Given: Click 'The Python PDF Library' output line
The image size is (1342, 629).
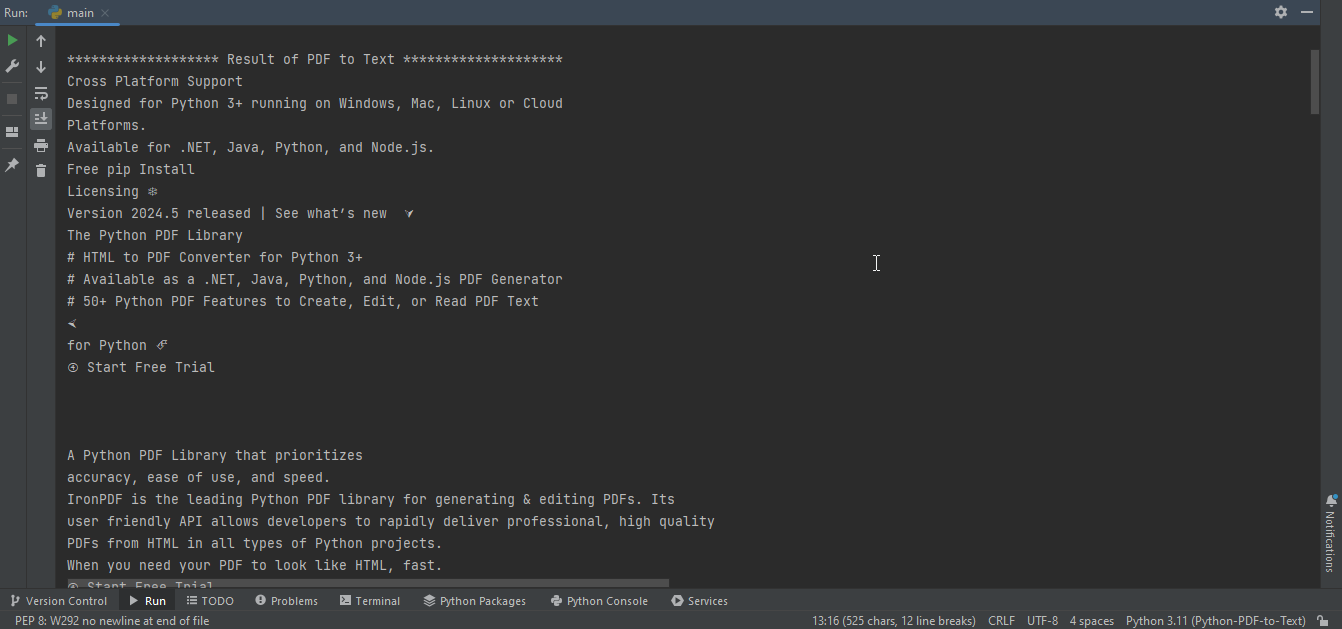Looking at the screenshot, I should (155, 236).
